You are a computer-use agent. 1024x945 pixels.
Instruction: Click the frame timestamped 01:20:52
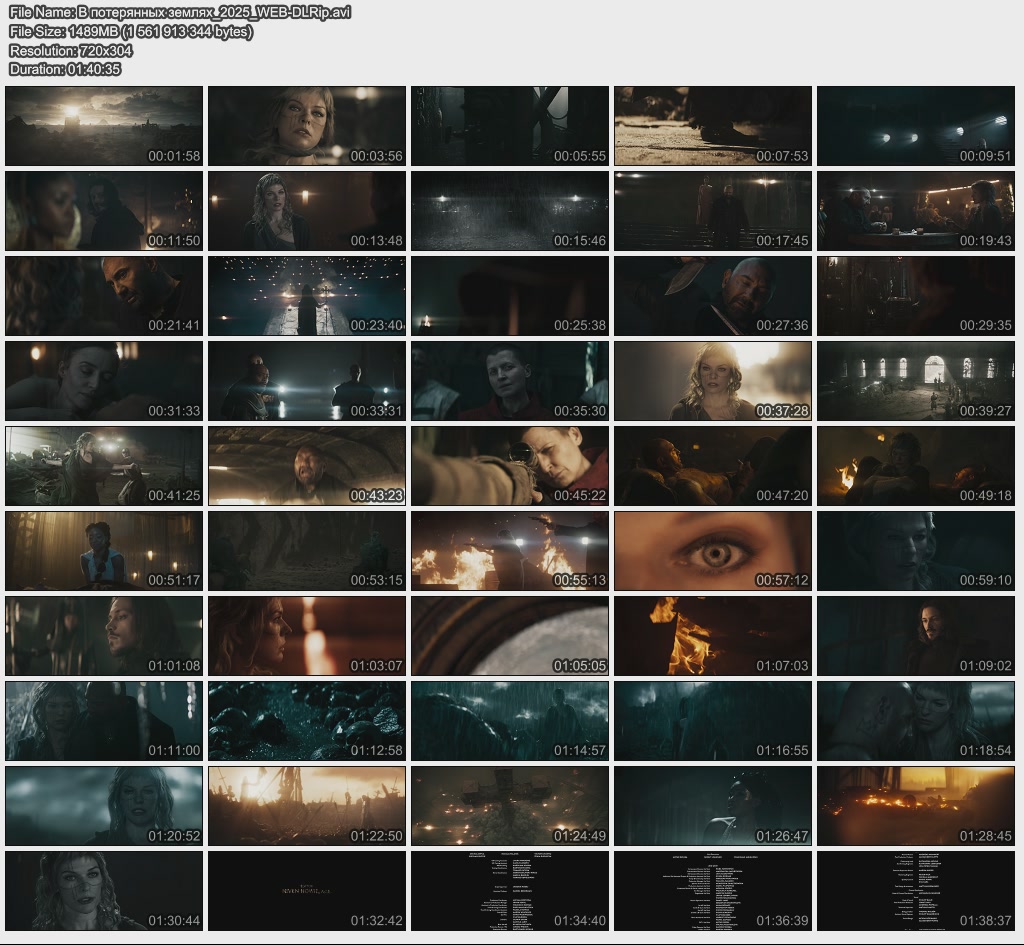click(x=104, y=806)
